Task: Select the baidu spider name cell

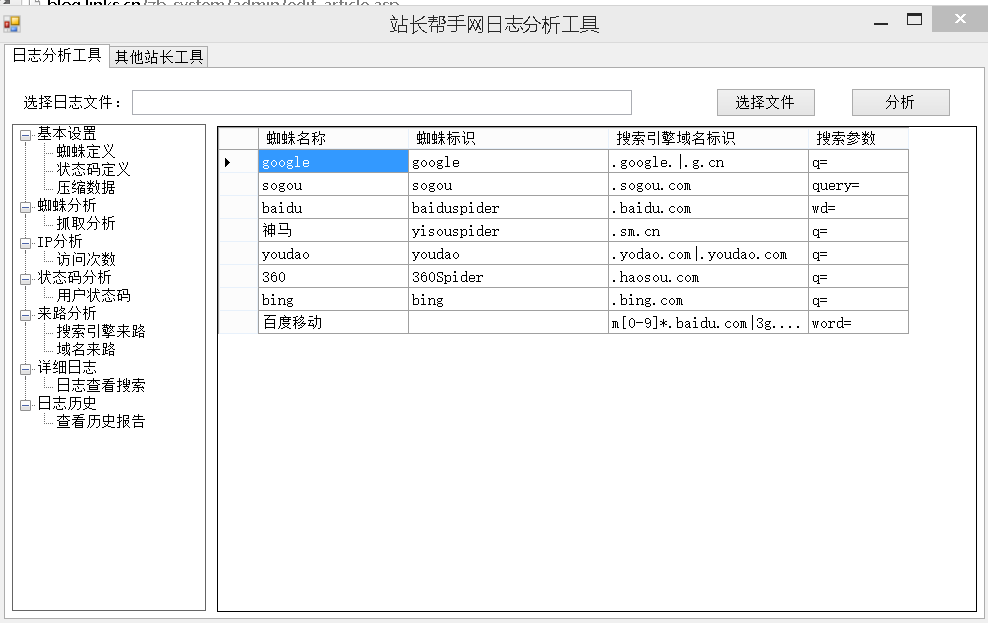Action: tap(333, 208)
